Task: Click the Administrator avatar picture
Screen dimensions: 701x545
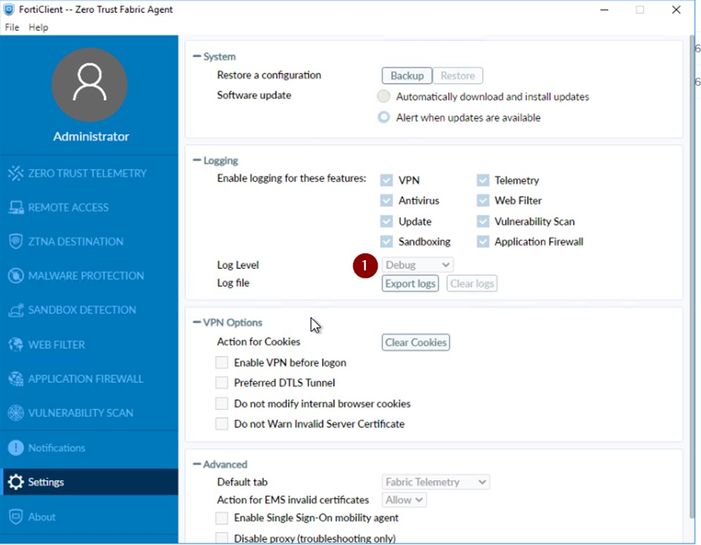Action: (x=89, y=84)
